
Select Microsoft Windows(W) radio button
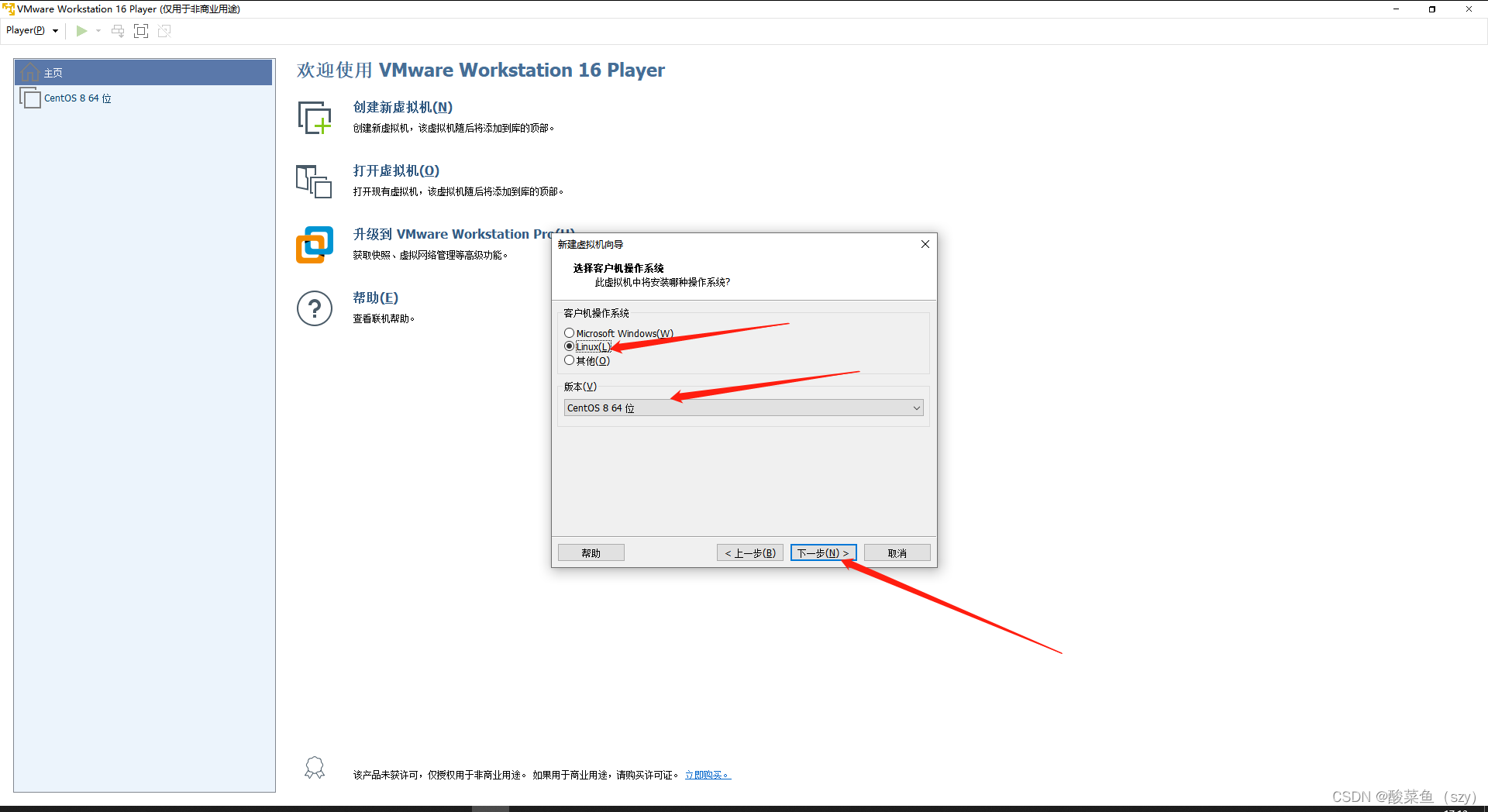pos(569,333)
